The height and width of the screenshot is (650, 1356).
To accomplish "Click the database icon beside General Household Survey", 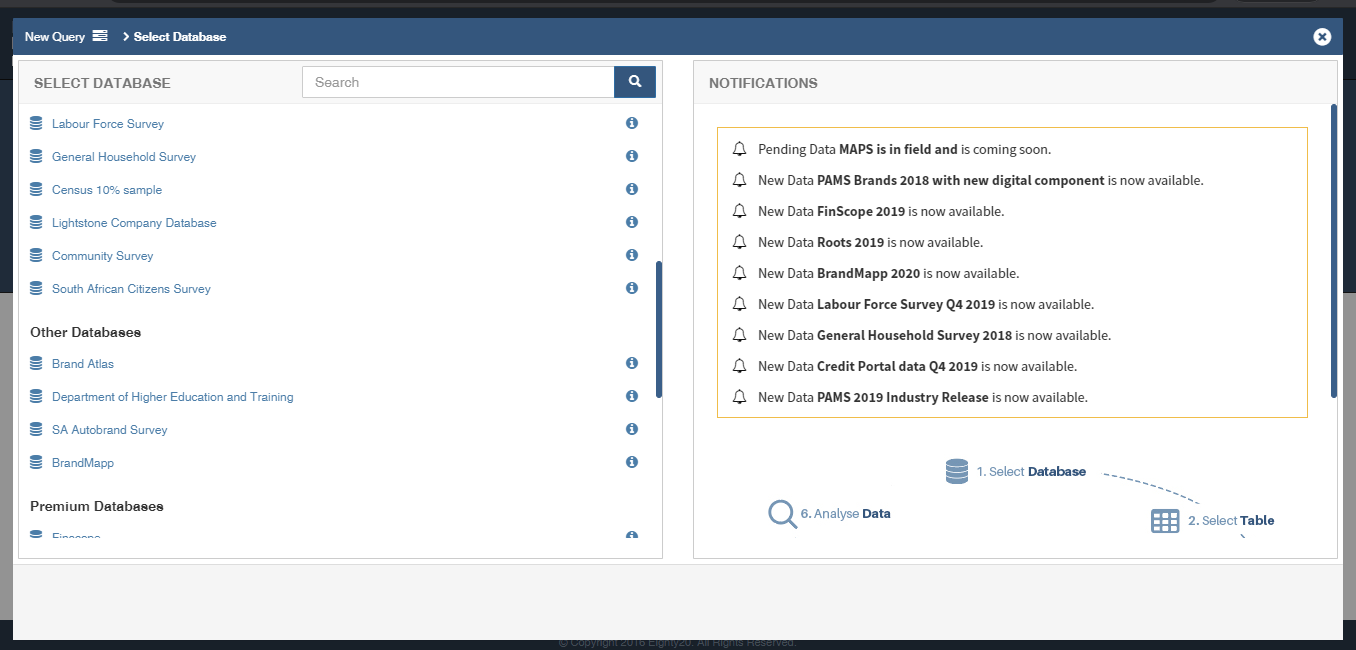I will pyautogui.click(x=36, y=156).
